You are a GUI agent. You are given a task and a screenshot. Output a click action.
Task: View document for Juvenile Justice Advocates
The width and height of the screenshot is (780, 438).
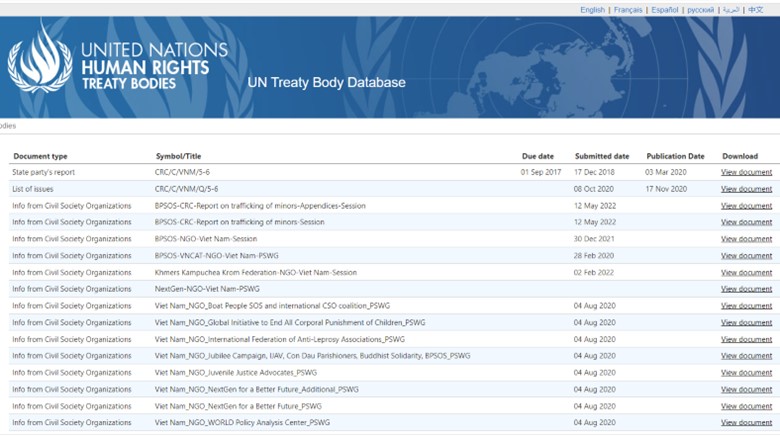[747, 373]
